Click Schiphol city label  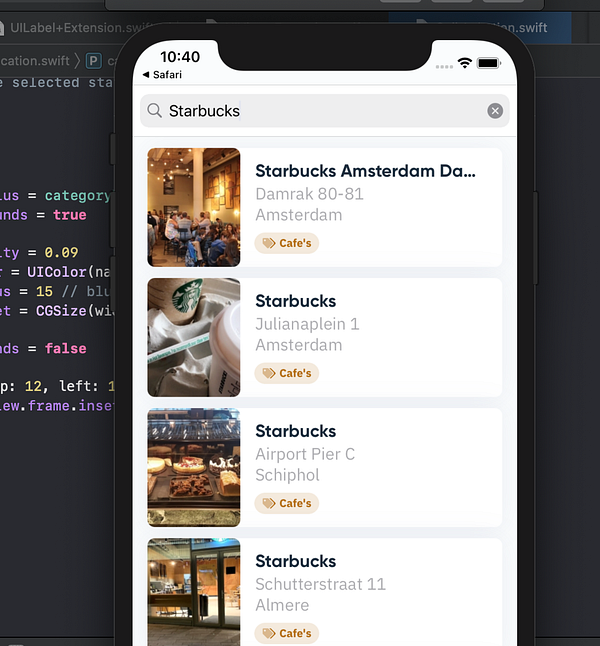(287, 475)
